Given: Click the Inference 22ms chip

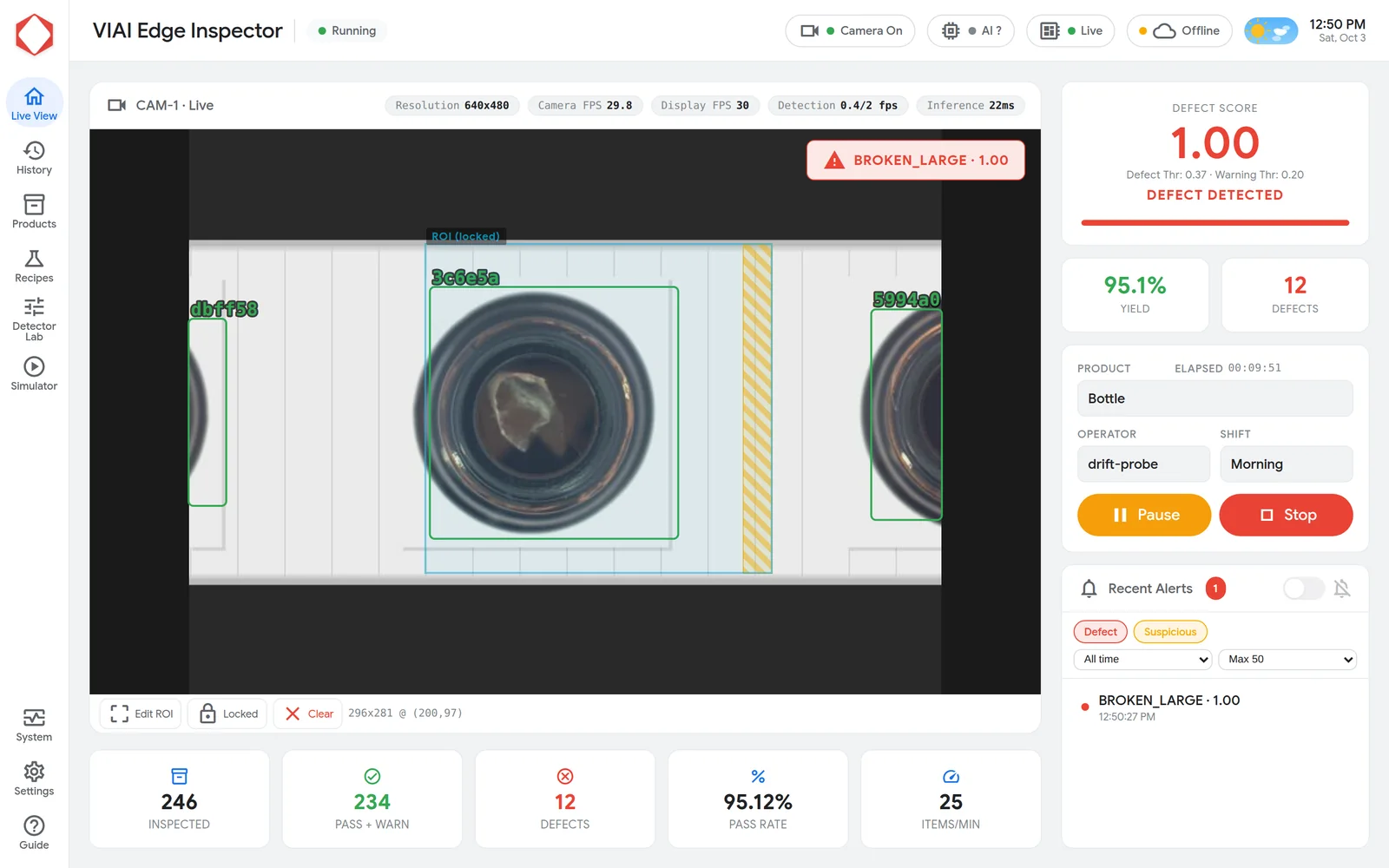Looking at the screenshot, I should [x=970, y=106].
